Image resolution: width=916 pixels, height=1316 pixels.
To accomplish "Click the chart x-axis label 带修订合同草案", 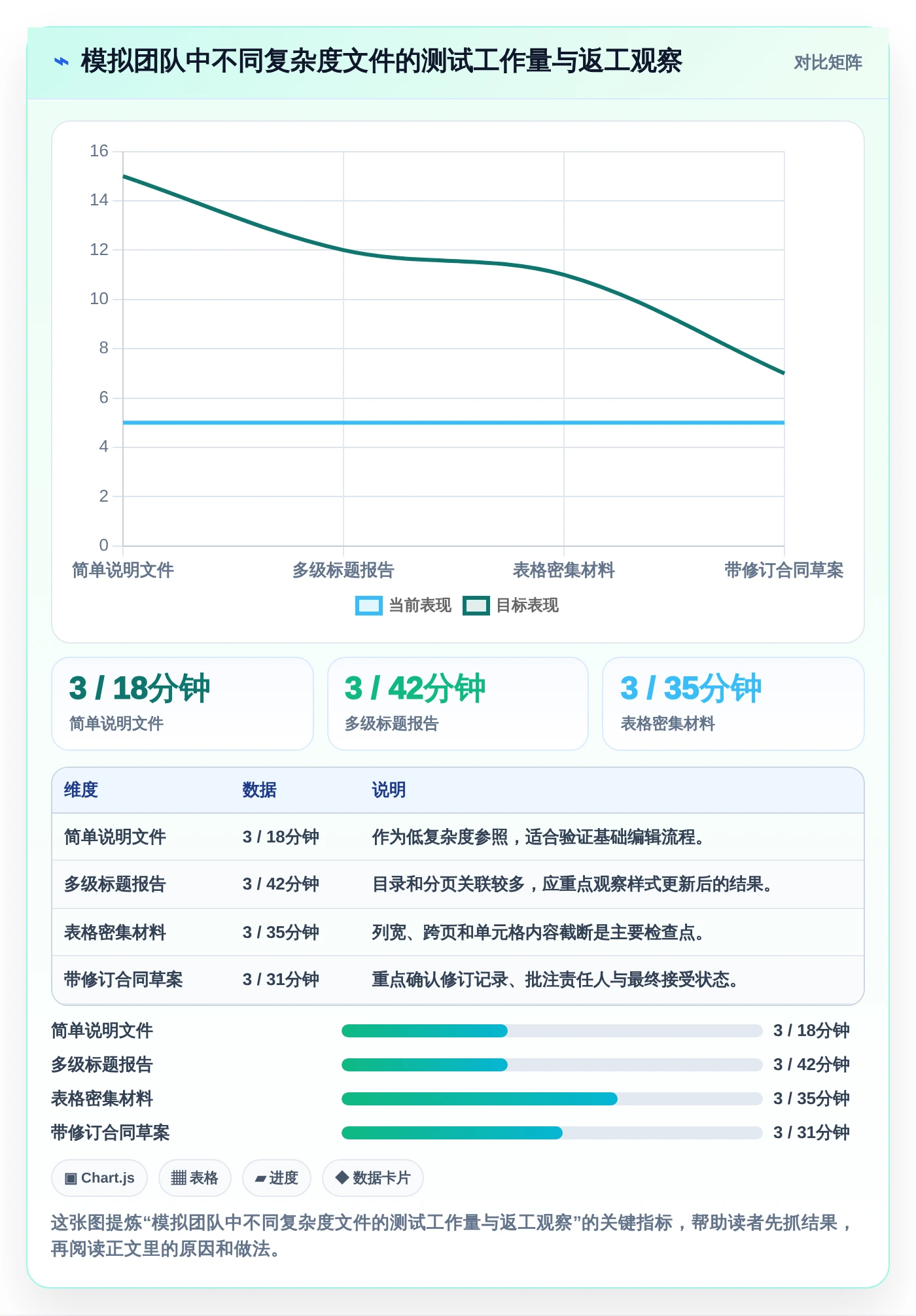I will [x=784, y=570].
